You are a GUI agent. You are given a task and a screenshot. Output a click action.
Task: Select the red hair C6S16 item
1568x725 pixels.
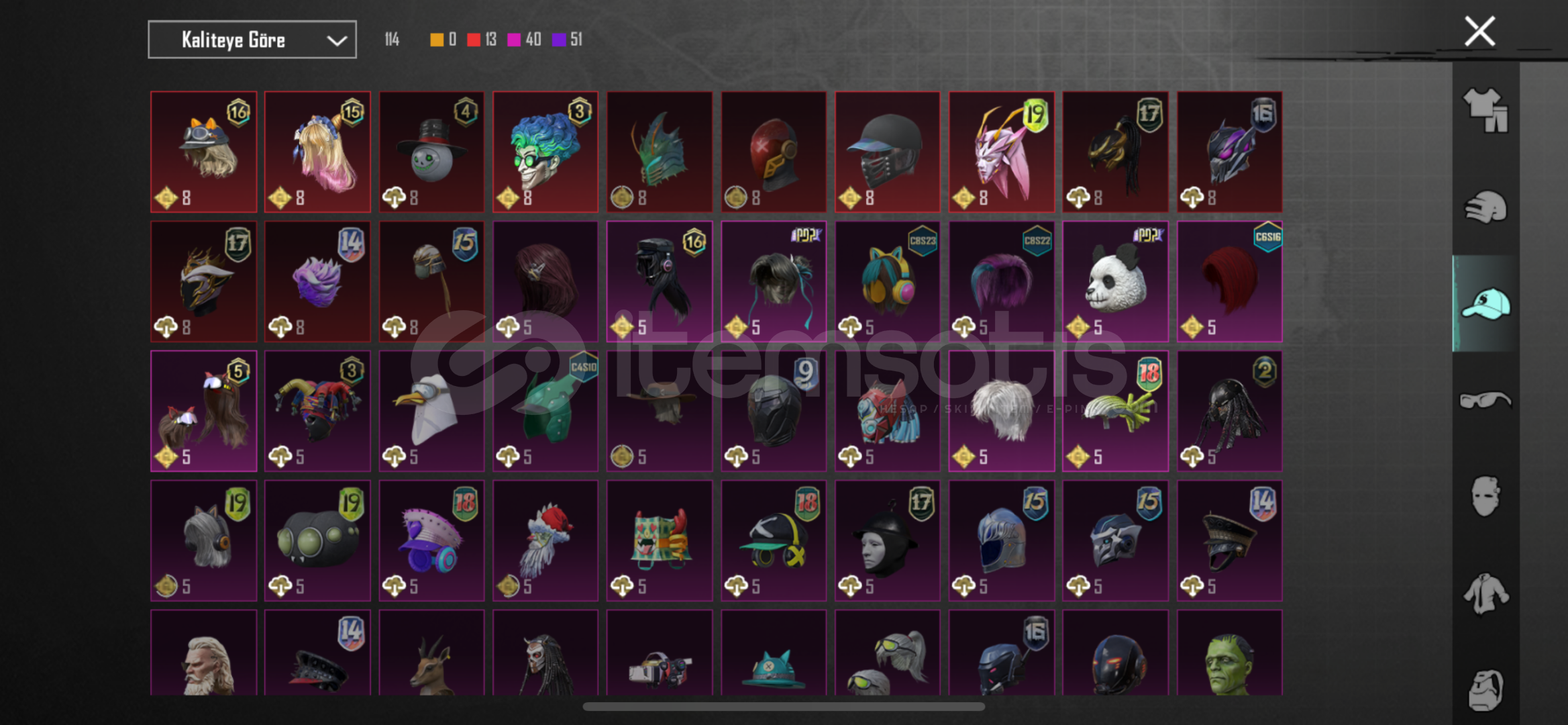(1229, 281)
